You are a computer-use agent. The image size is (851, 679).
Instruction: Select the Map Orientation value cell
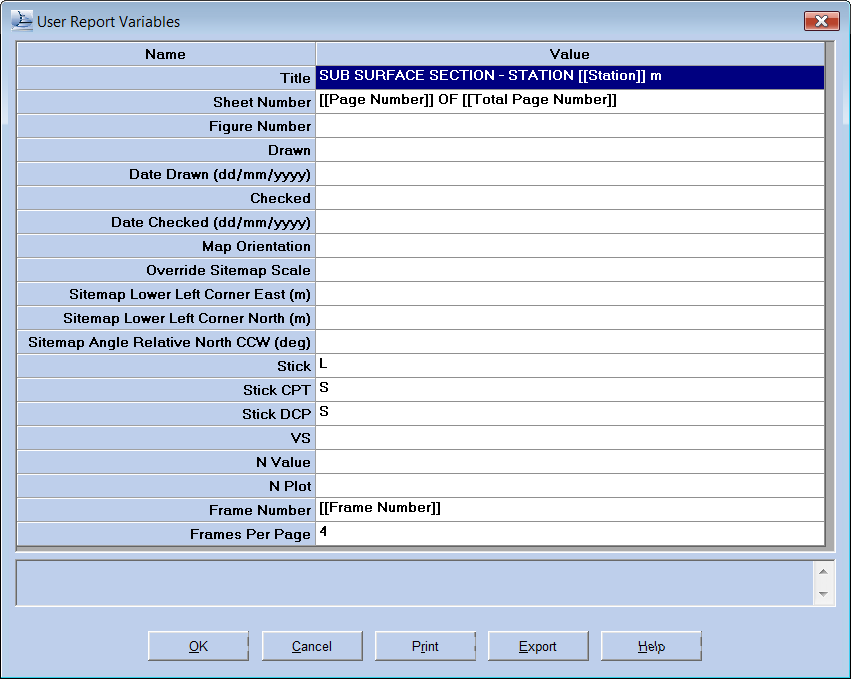pos(570,246)
